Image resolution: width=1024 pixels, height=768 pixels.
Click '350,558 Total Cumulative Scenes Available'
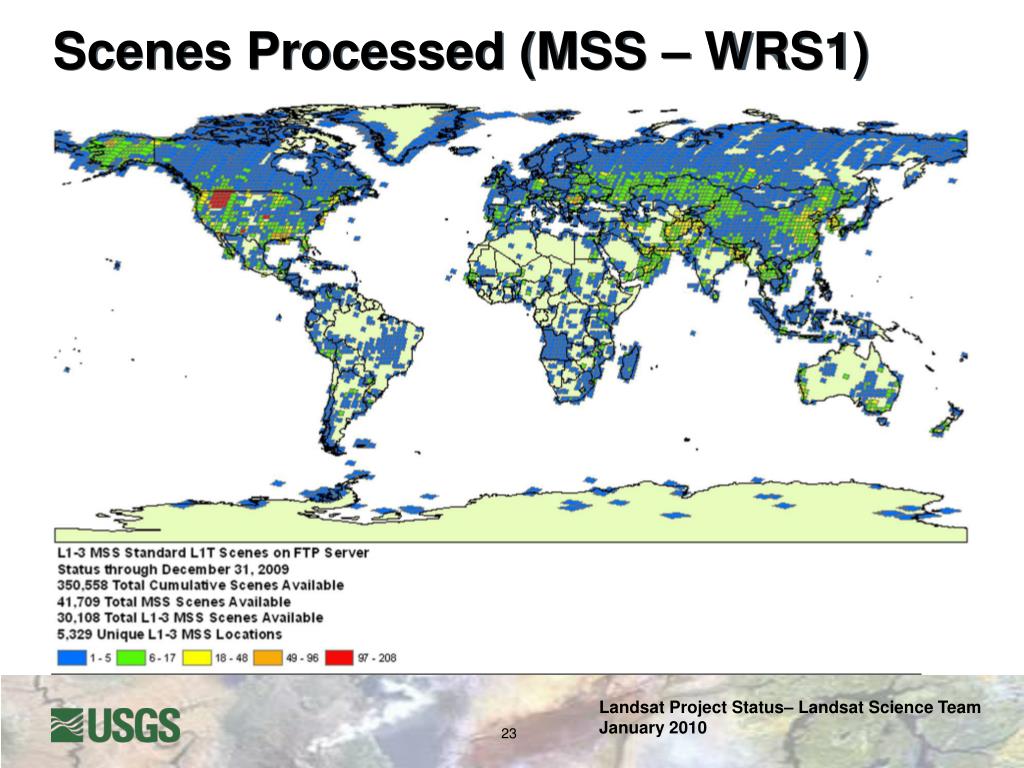click(200, 585)
